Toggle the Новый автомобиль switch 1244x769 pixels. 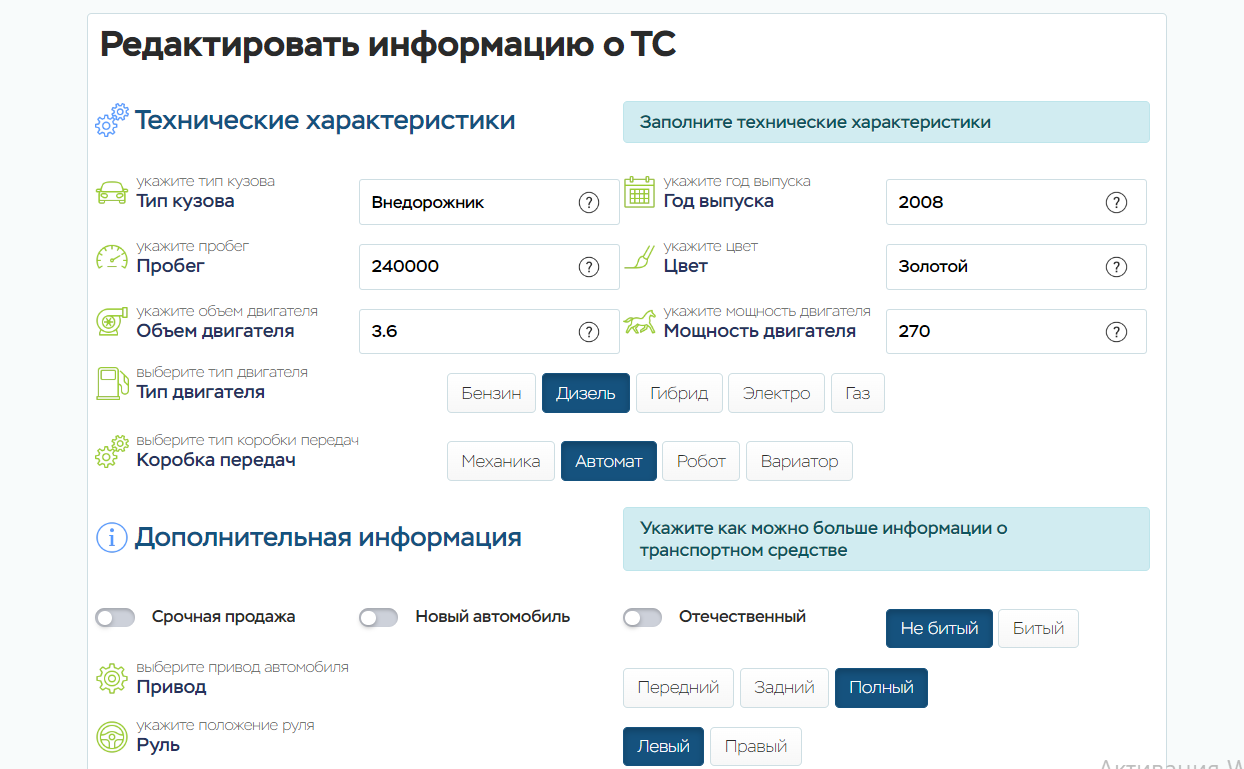pyautogui.click(x=378, y=618)
